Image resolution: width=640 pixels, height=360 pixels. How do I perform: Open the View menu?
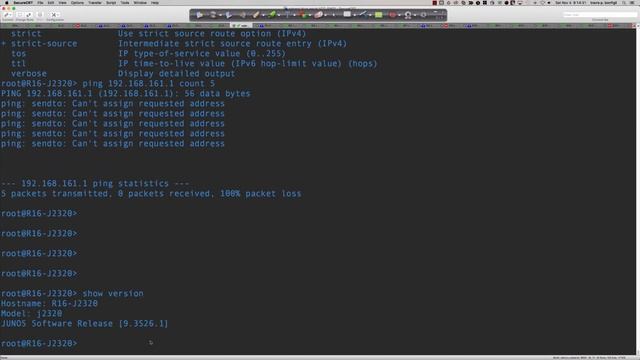coord(62,2)
